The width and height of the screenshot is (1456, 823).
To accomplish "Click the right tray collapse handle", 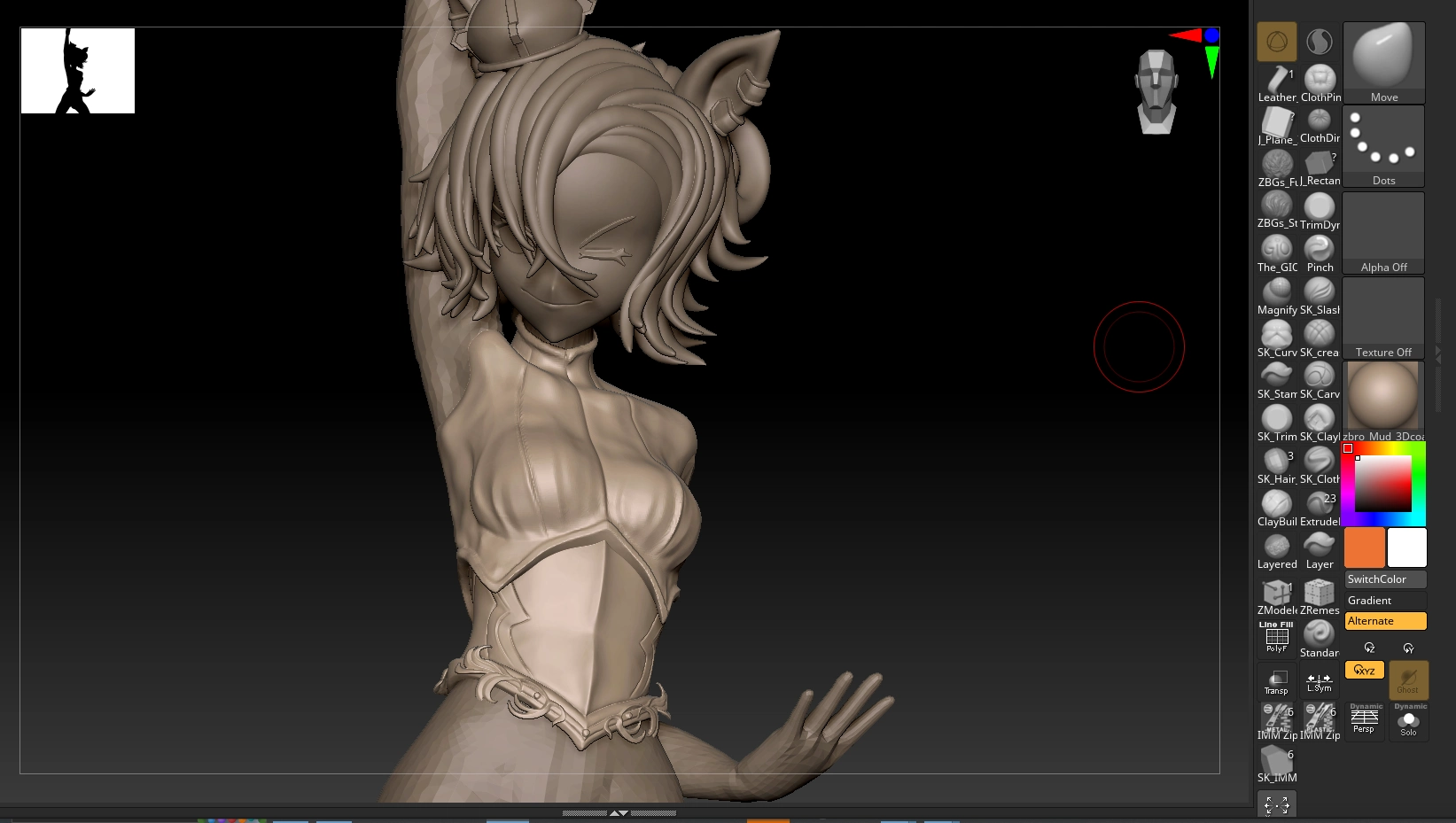I will click(1437, 354).
